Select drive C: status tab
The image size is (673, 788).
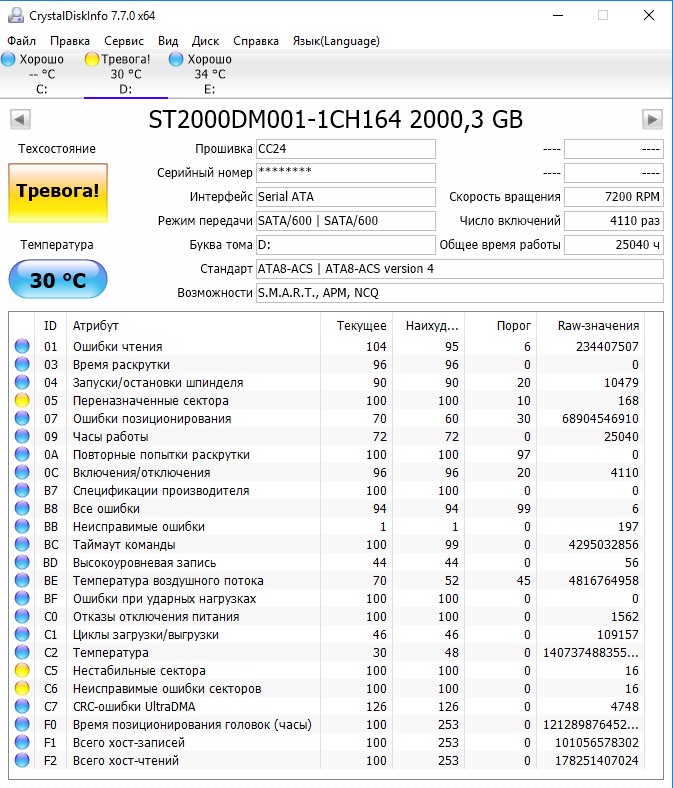(x=42, y=74)
